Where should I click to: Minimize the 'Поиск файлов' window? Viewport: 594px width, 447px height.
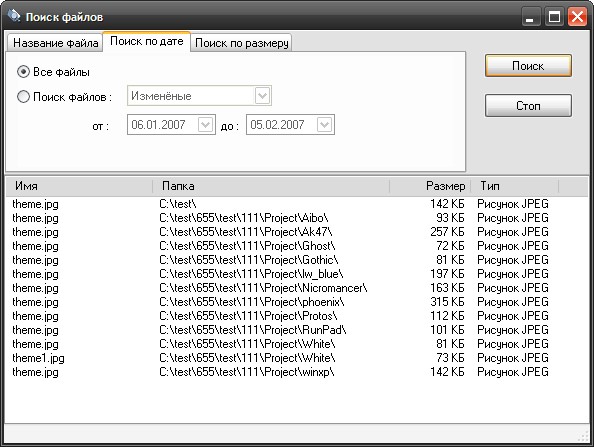tap(531, 17)
